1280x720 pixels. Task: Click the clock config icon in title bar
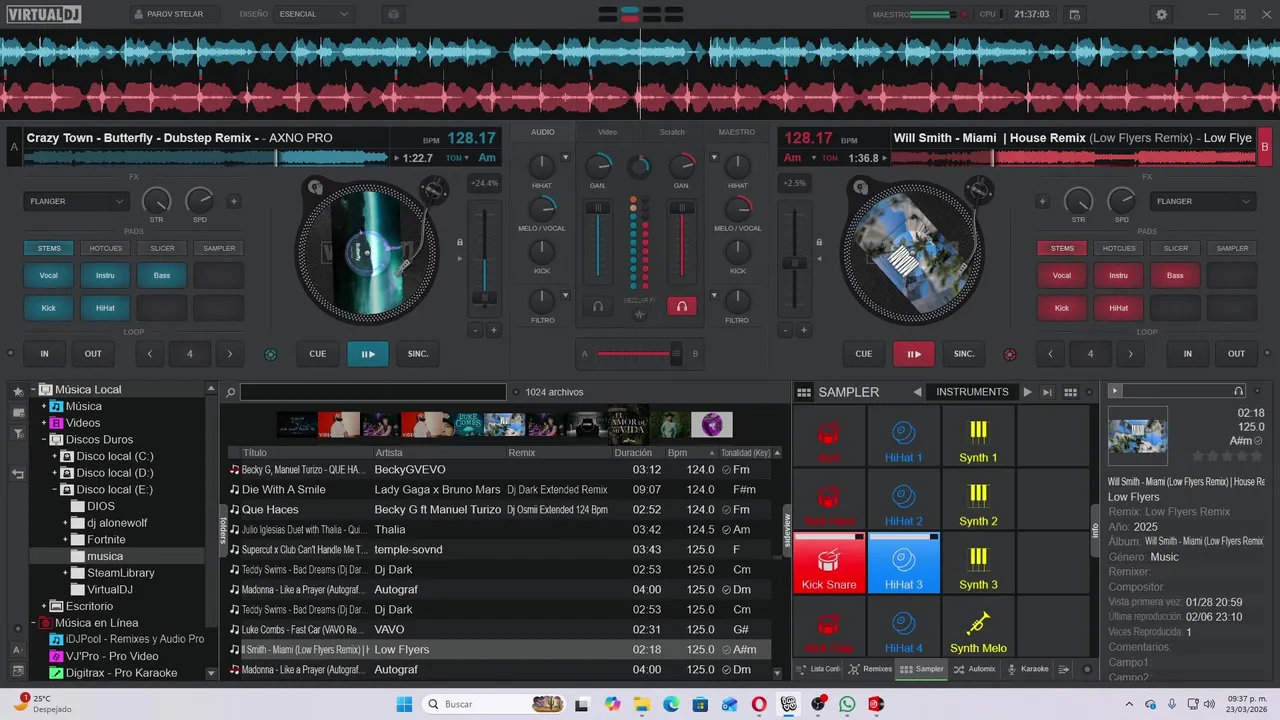click(x=1074, y=15)
